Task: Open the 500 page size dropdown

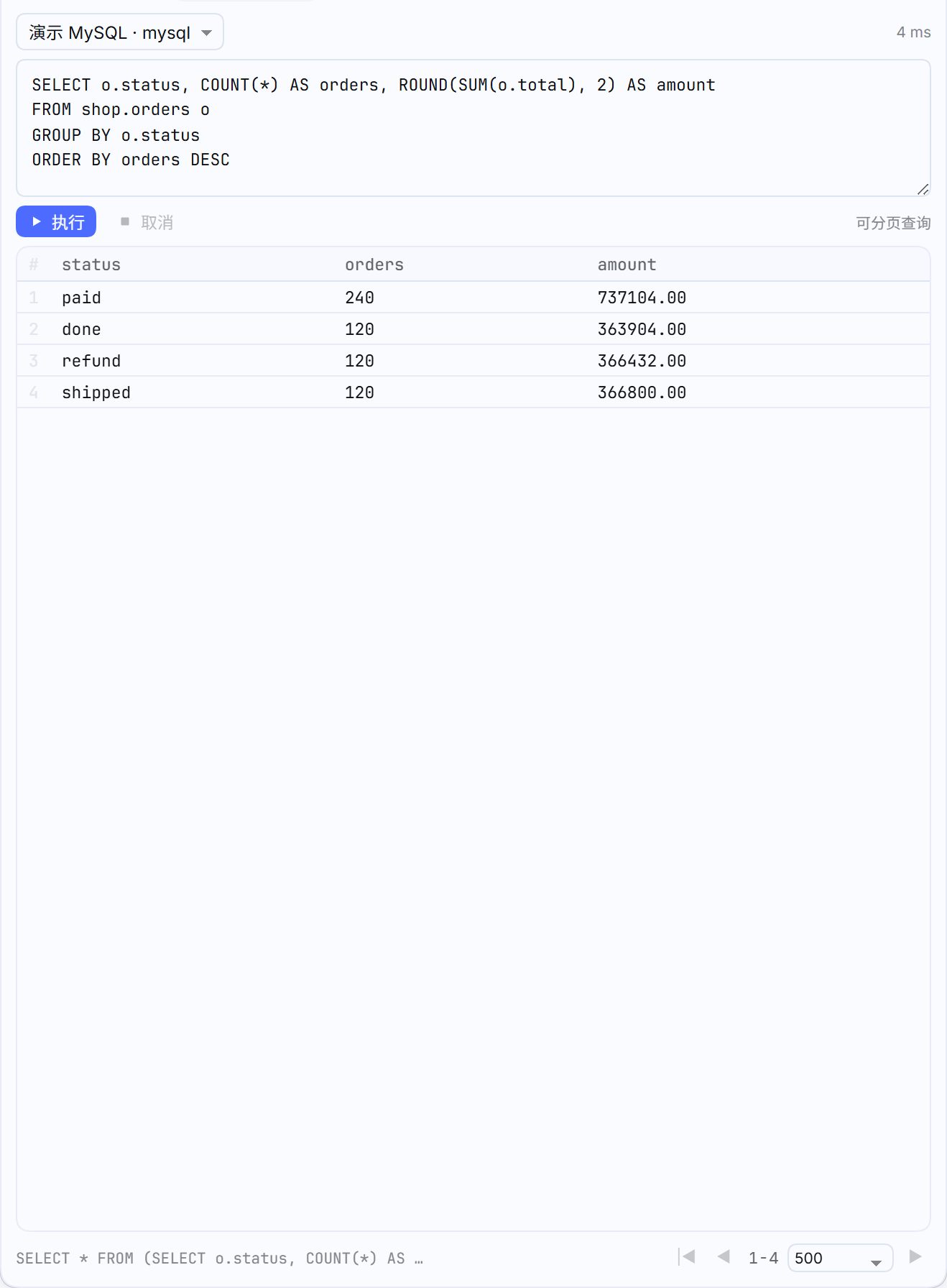Action: [840, 1258]
